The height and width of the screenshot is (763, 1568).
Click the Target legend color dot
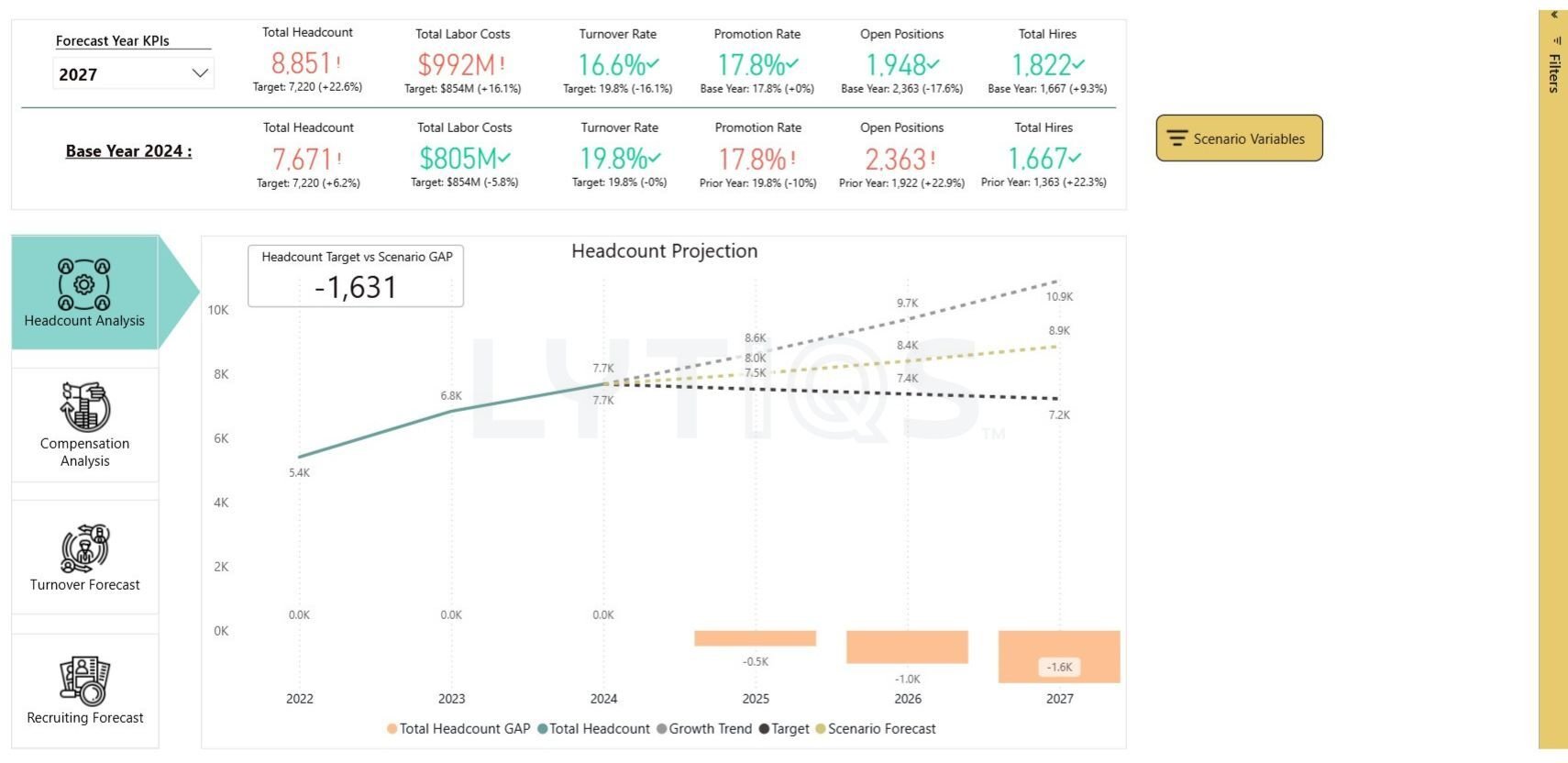click(764, 729)
